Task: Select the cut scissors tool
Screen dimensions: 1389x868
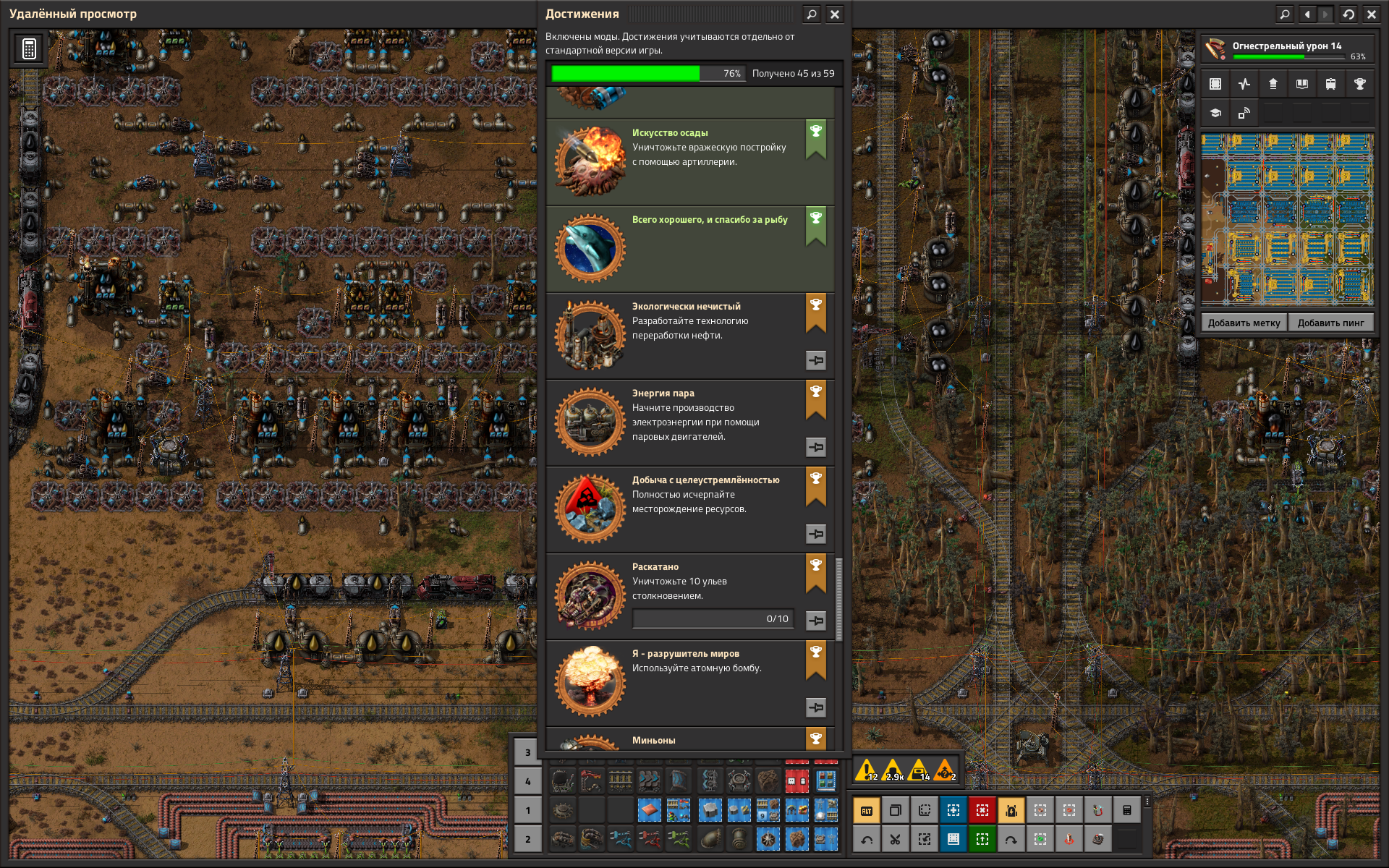Action: [895, 839]
